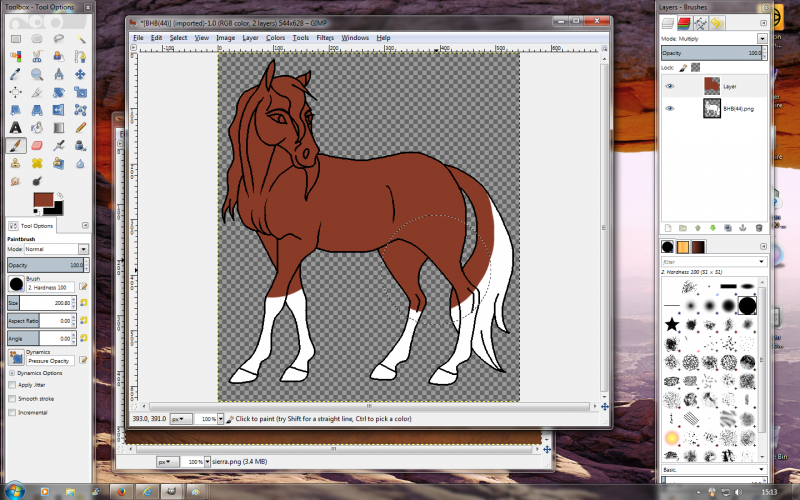The image size is (800, 500).
Task: Choose the Foreground Select tool
Action: 59,56
